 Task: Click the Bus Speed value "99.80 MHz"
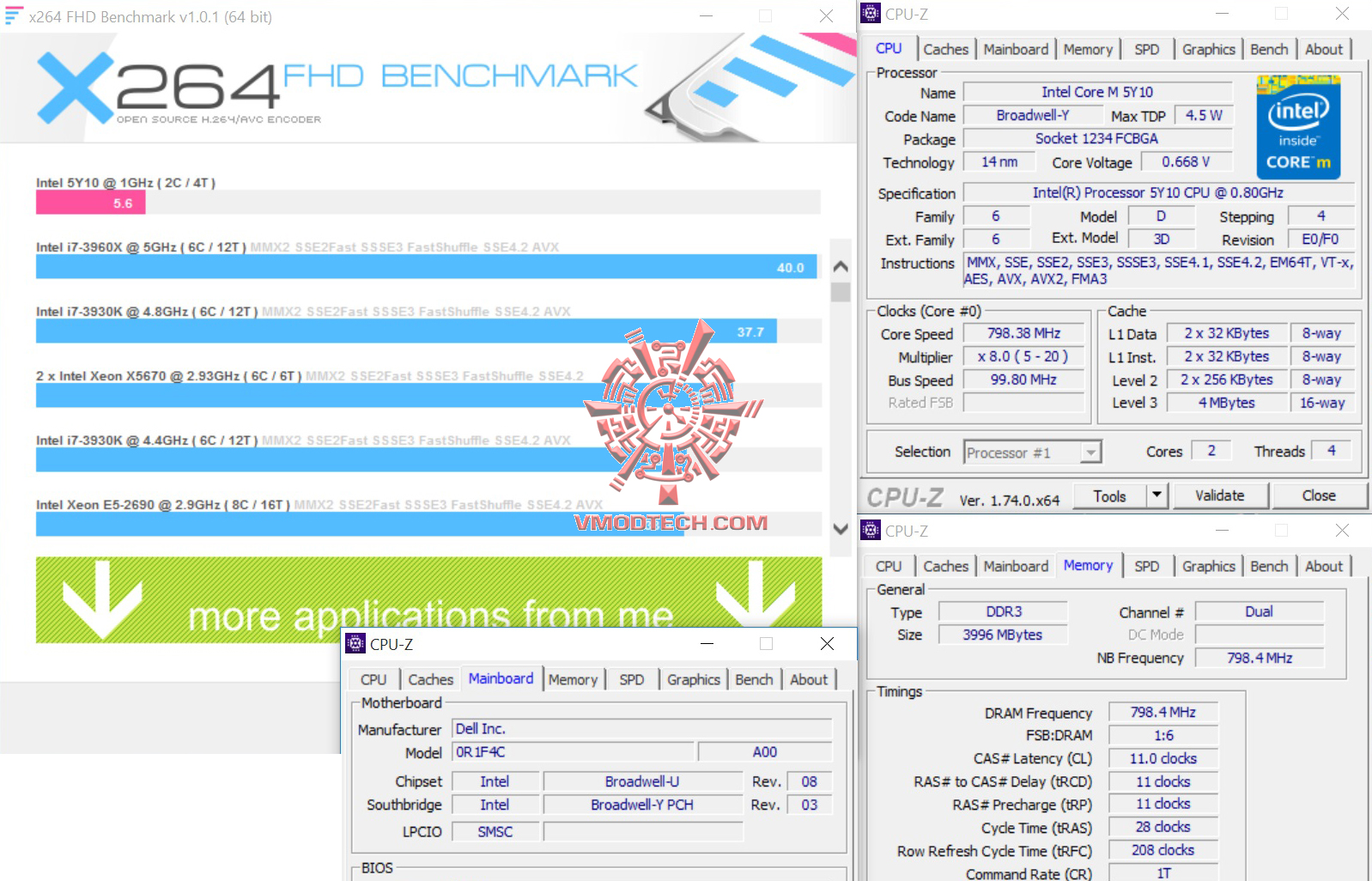1023,380
